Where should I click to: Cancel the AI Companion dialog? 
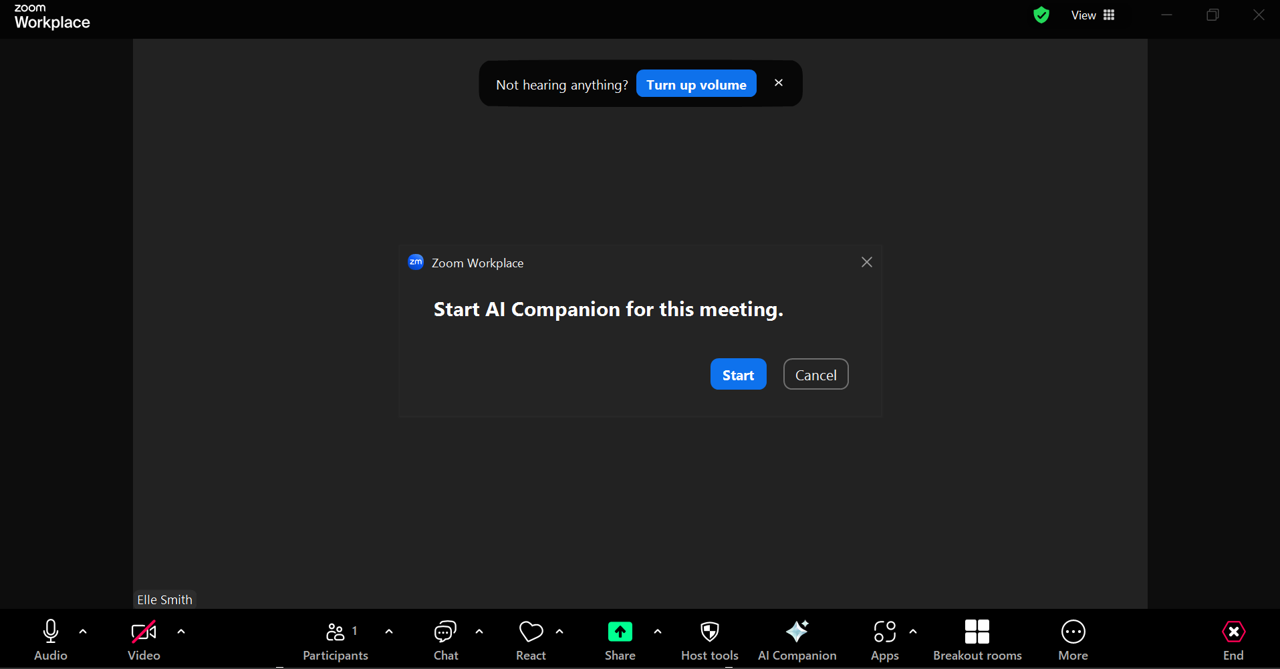(816, 374)
